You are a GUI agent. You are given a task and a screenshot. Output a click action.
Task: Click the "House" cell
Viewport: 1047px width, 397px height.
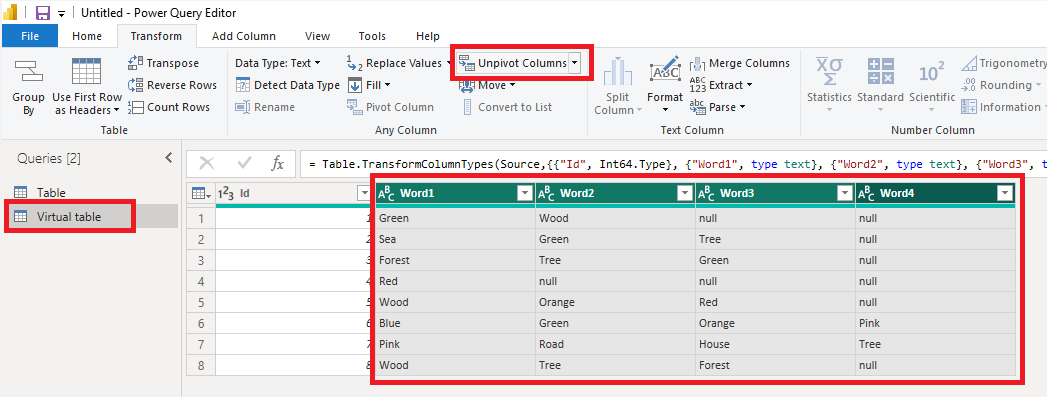coord(775,344)
